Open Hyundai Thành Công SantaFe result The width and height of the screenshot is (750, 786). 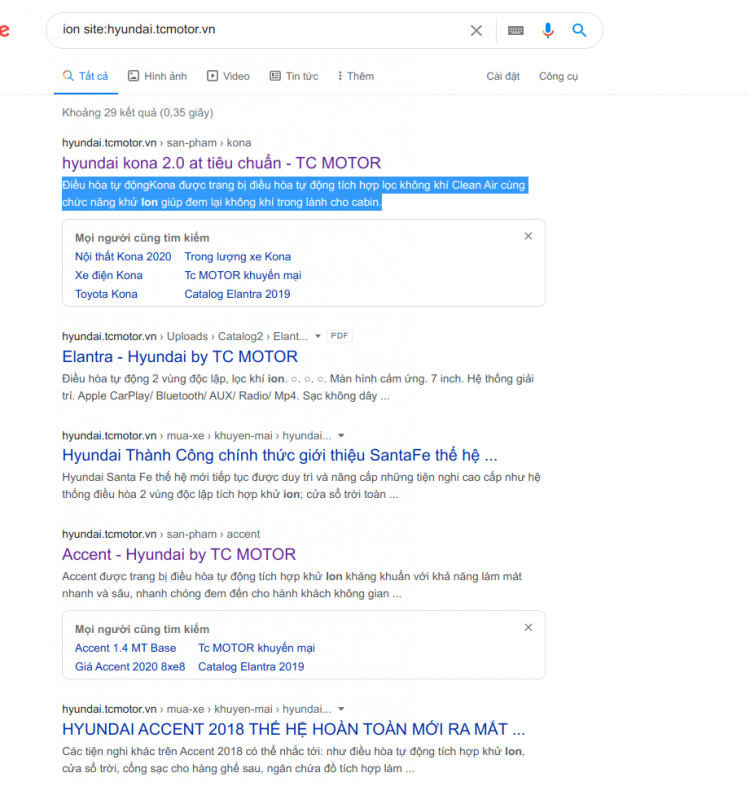[279, 455]
